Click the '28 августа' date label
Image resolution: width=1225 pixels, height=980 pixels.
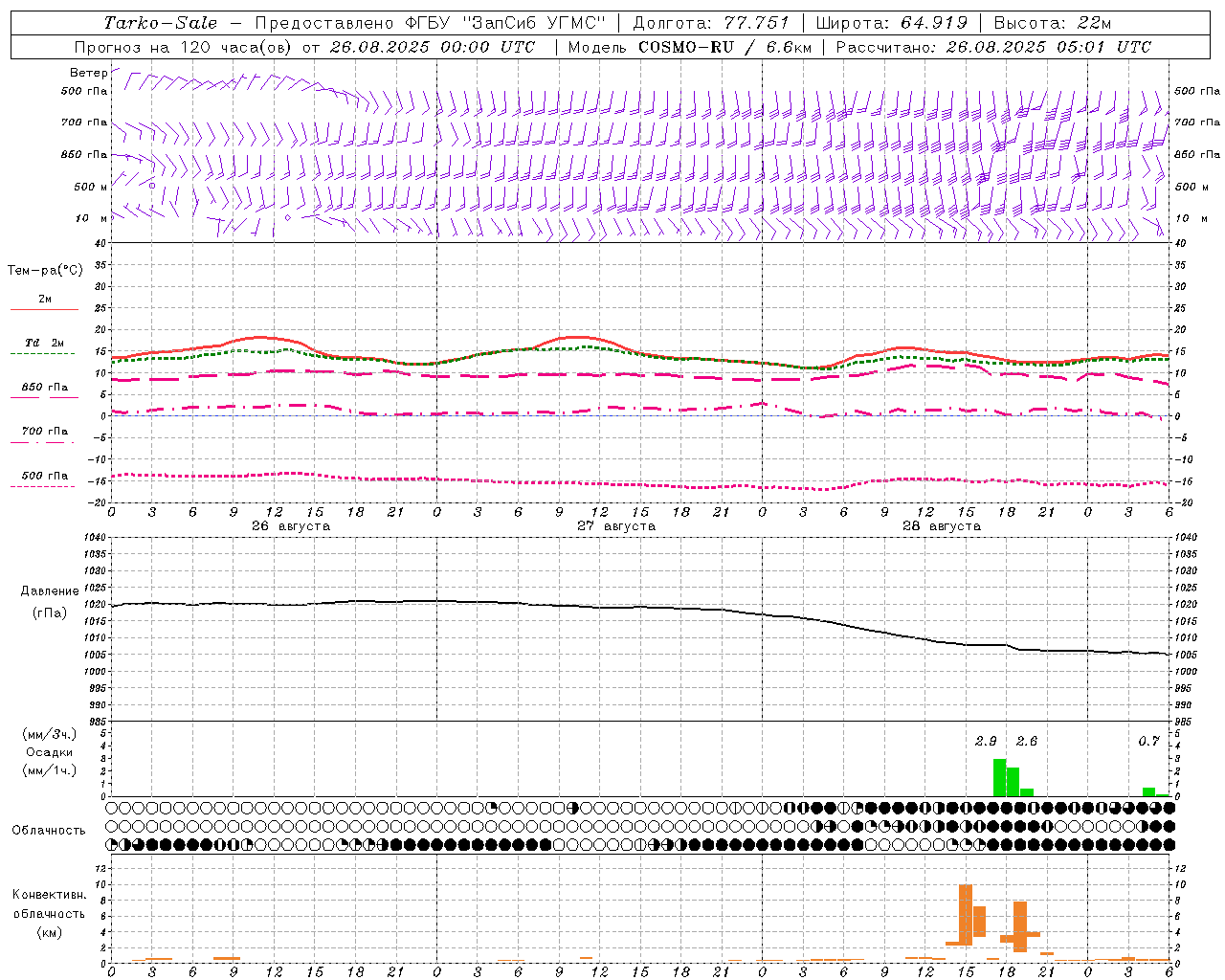click(x=942, y=526)
